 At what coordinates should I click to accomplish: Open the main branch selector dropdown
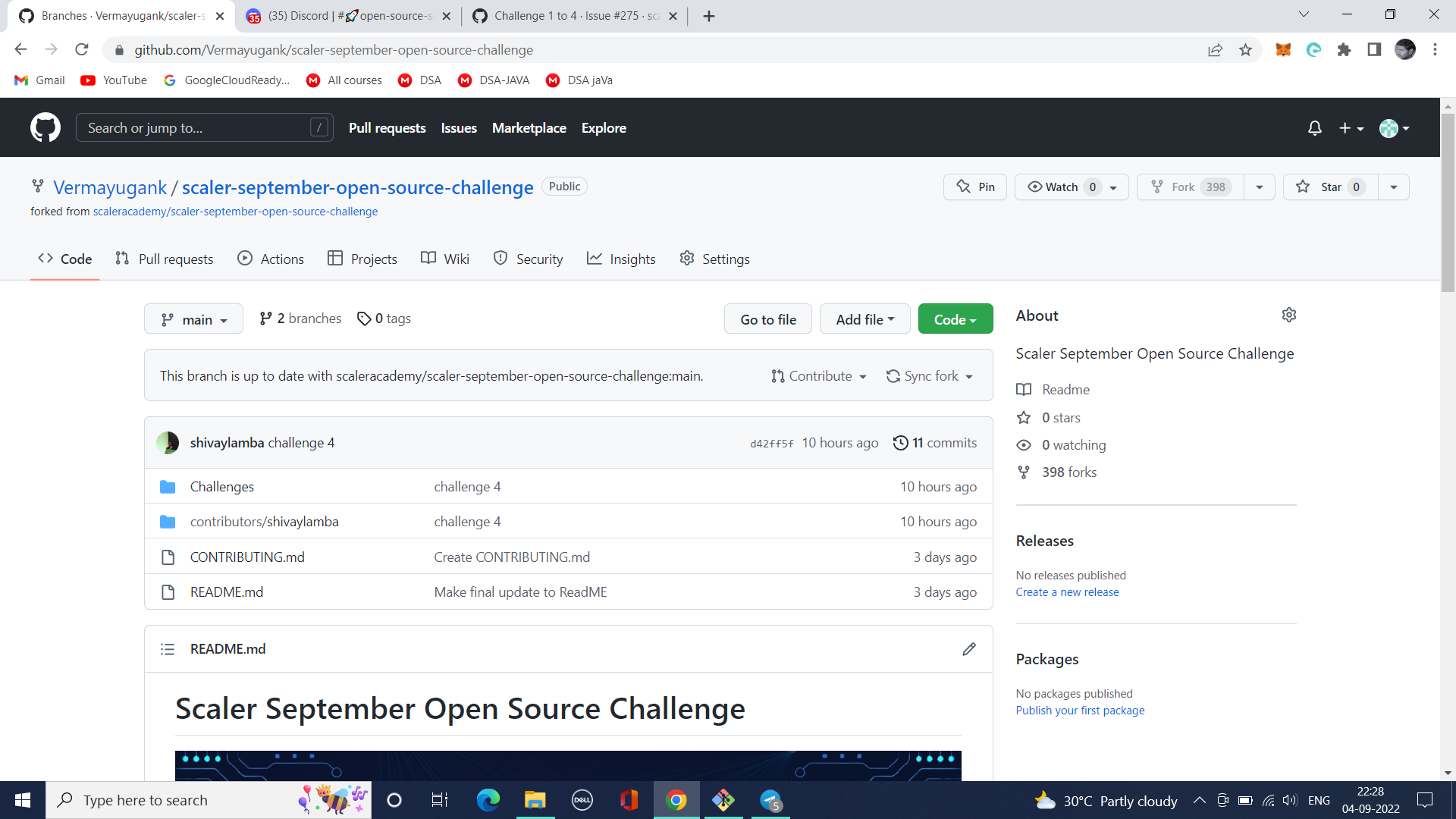193,318
